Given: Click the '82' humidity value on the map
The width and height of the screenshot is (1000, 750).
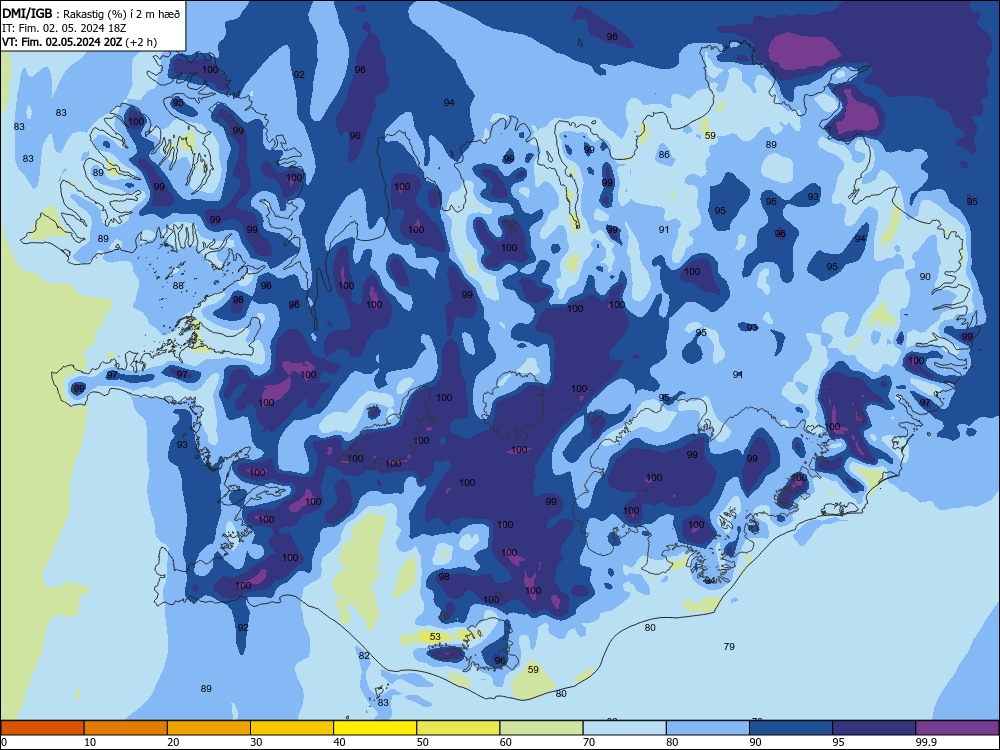Looking at the screenshot, I should click(364, 656).
